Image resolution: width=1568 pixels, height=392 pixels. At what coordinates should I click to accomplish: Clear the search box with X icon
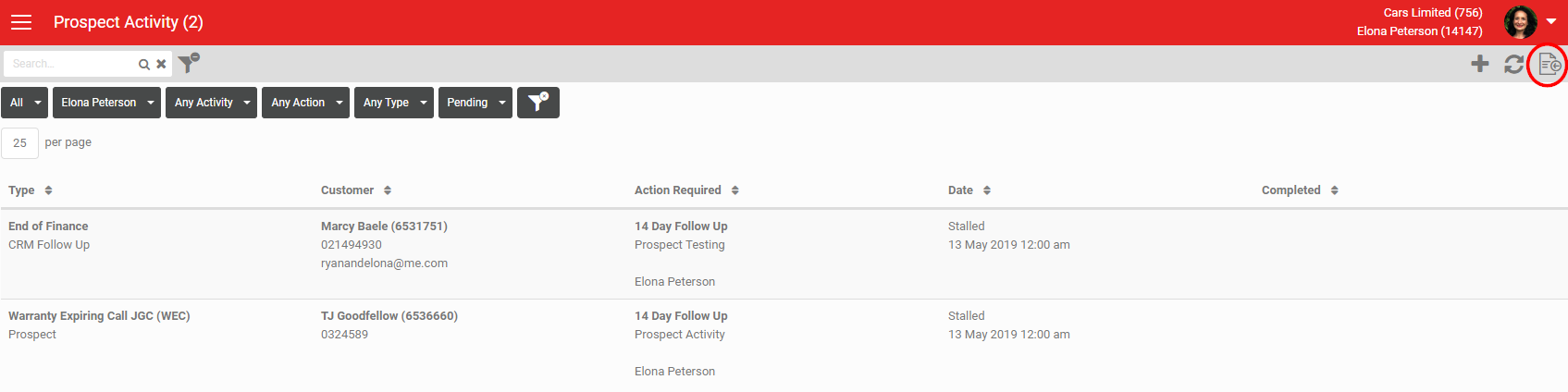coord(161,64)
